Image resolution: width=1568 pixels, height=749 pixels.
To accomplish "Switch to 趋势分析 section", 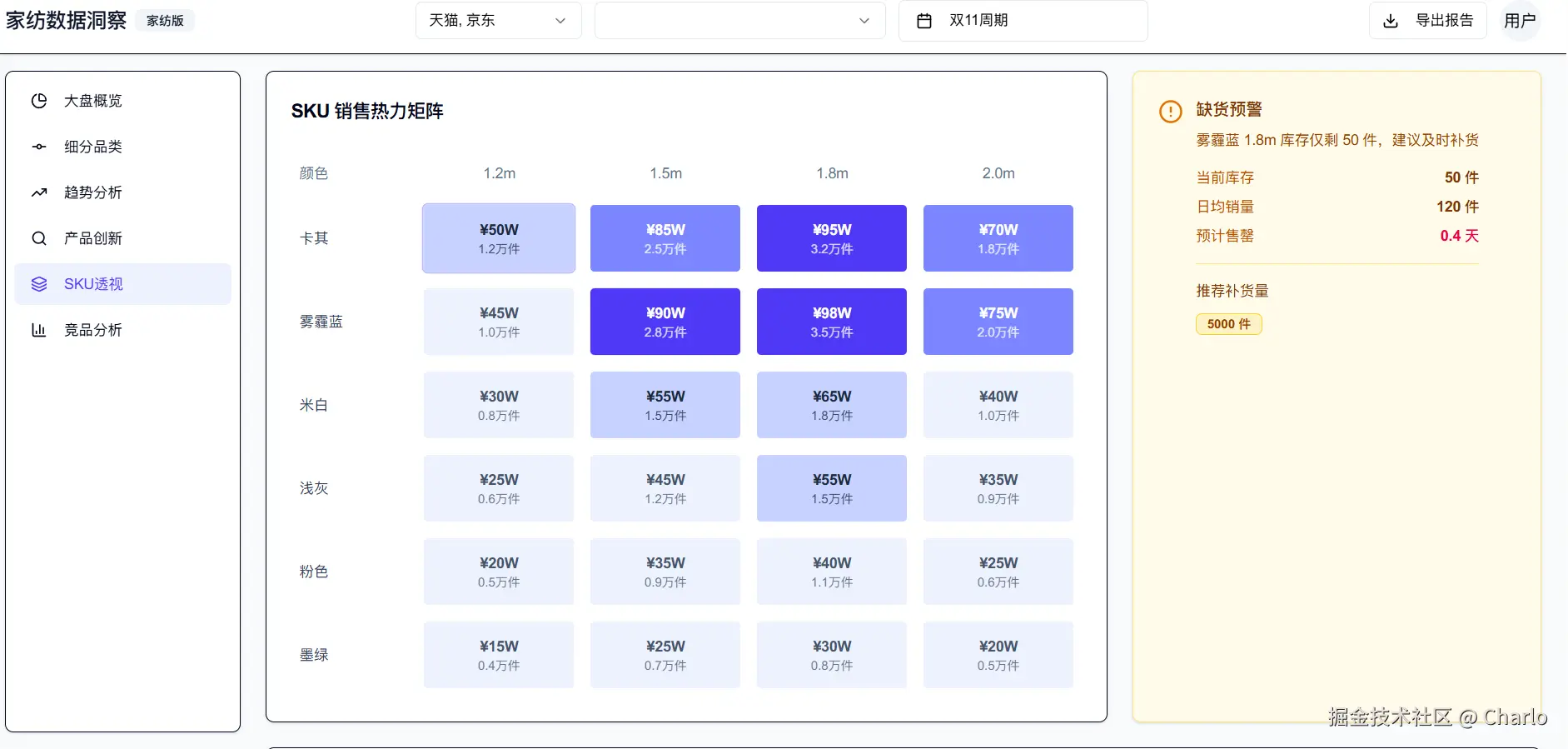I will click(123, 192).
